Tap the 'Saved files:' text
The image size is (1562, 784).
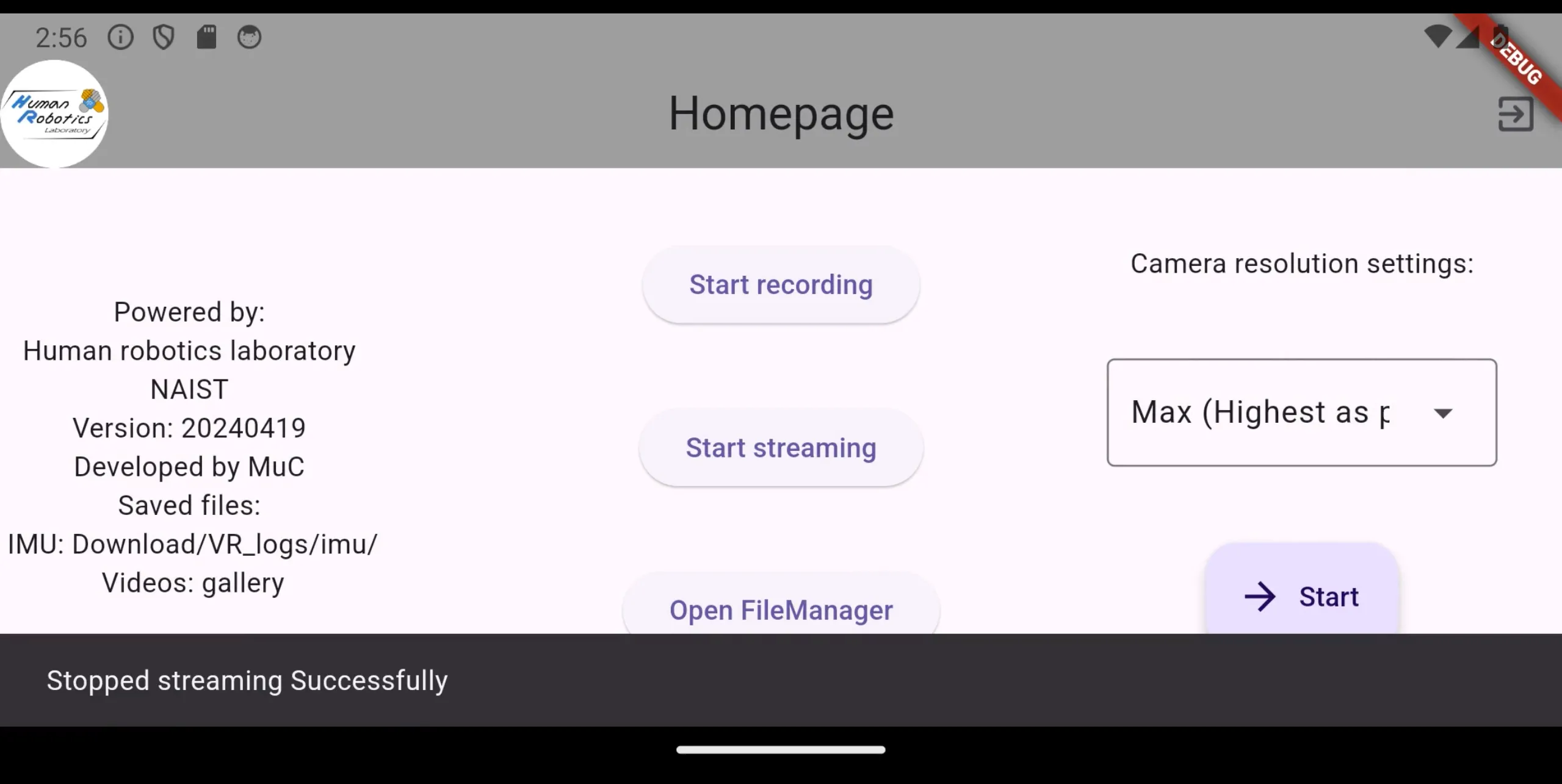point(189,505)
